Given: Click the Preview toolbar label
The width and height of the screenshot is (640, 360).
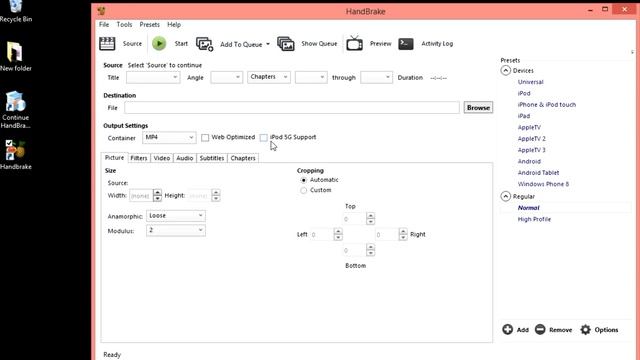Looking at the screenshot, I should (x=380, y=44).
